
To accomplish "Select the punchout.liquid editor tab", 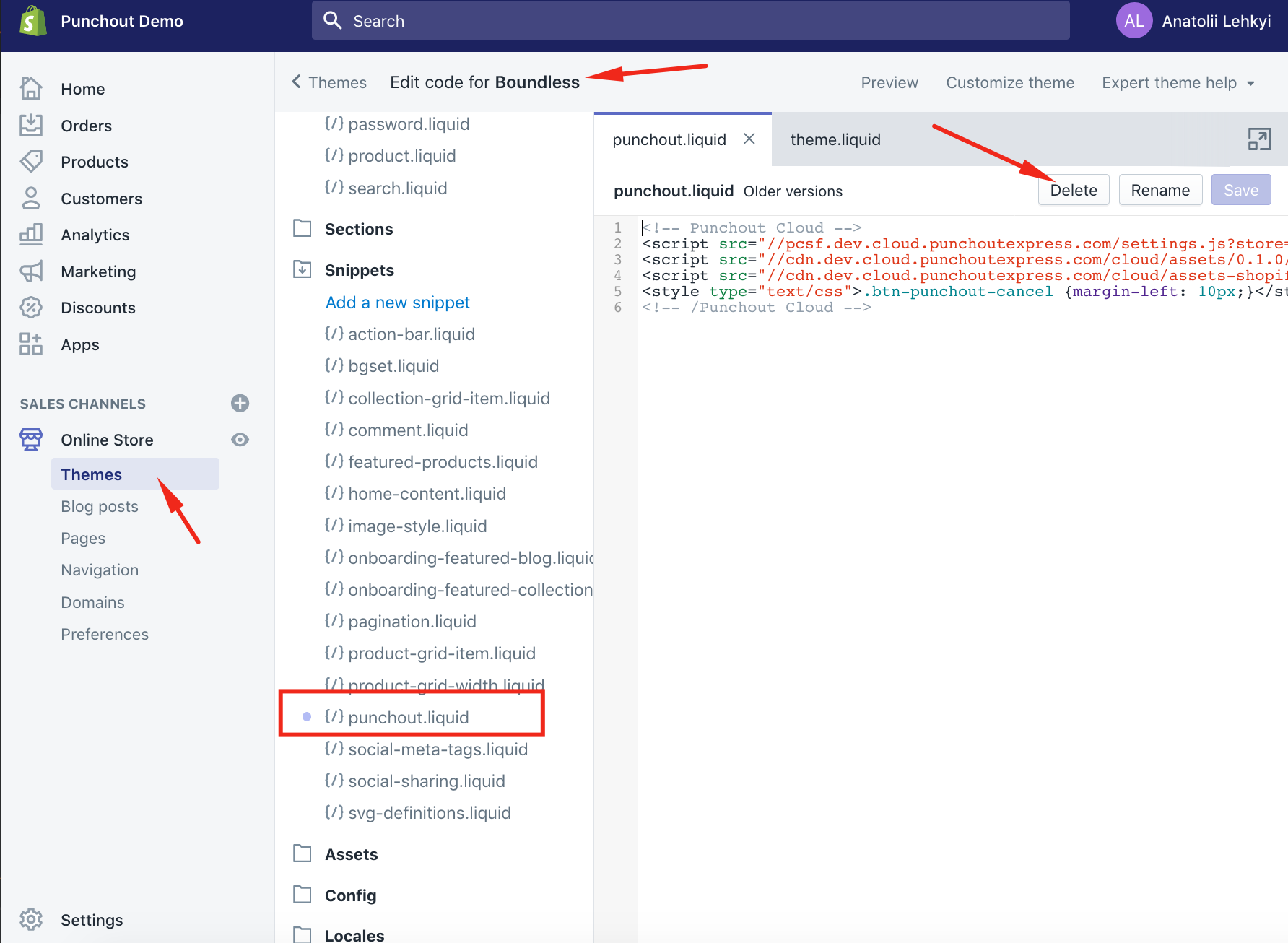I will (669, 139).
